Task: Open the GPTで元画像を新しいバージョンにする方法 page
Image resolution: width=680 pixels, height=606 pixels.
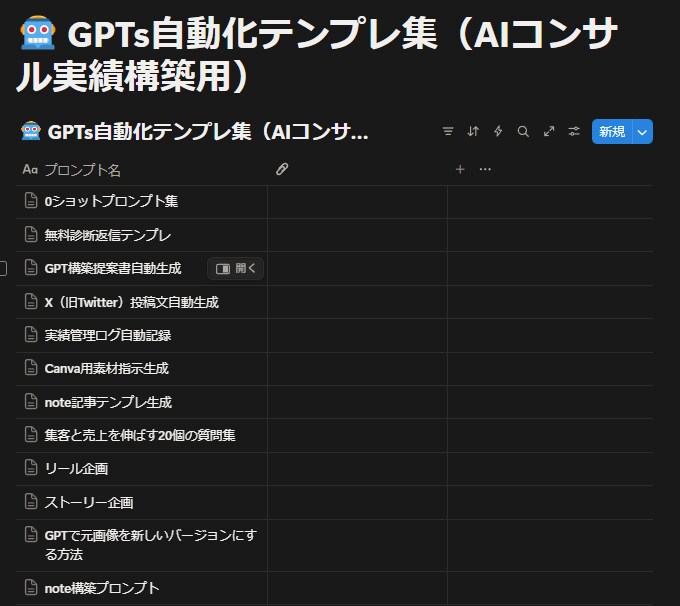Action: tap(150, 545)
